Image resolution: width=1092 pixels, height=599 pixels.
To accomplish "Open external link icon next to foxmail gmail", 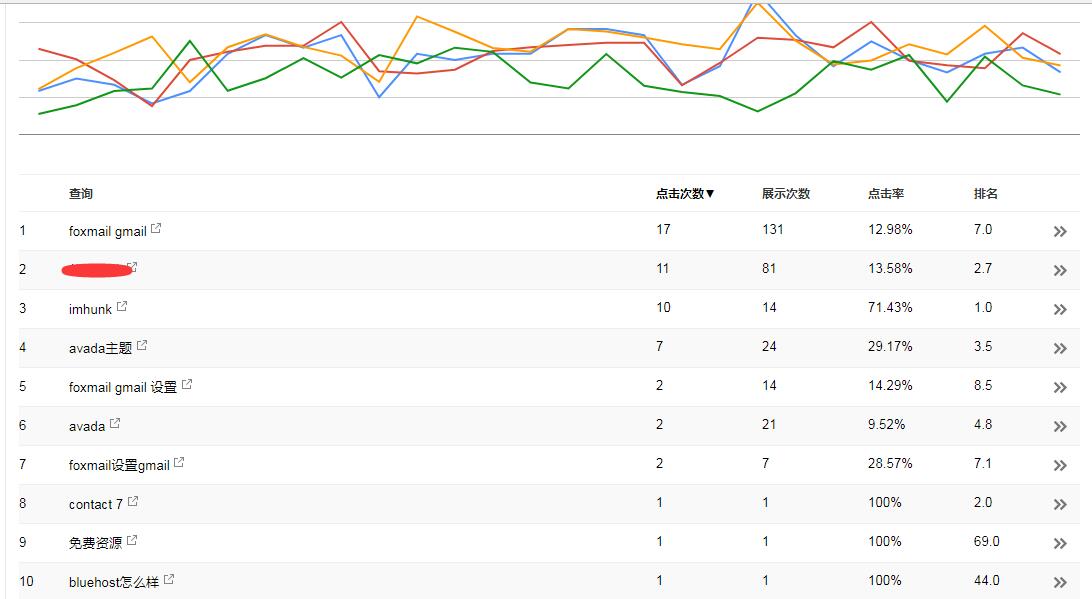I will point(156,228).
